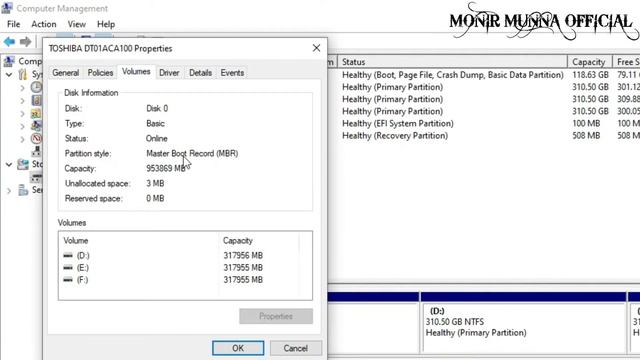Click the F: volume drive icon in Volumes list

coord(68,280)
